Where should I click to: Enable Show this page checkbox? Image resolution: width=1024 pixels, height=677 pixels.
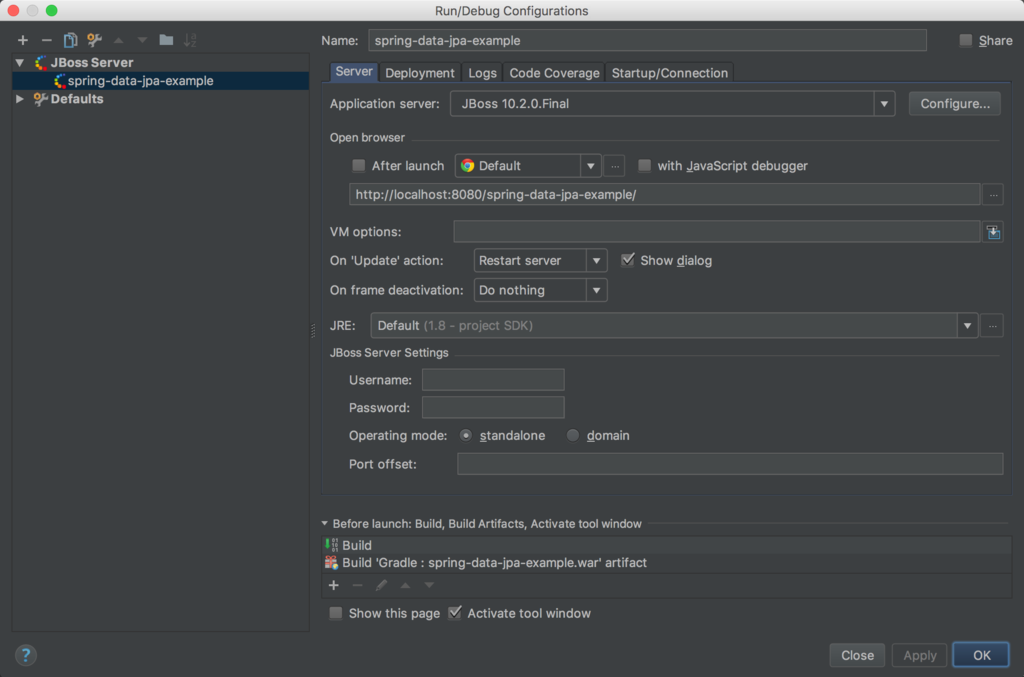tap(336, 613)
